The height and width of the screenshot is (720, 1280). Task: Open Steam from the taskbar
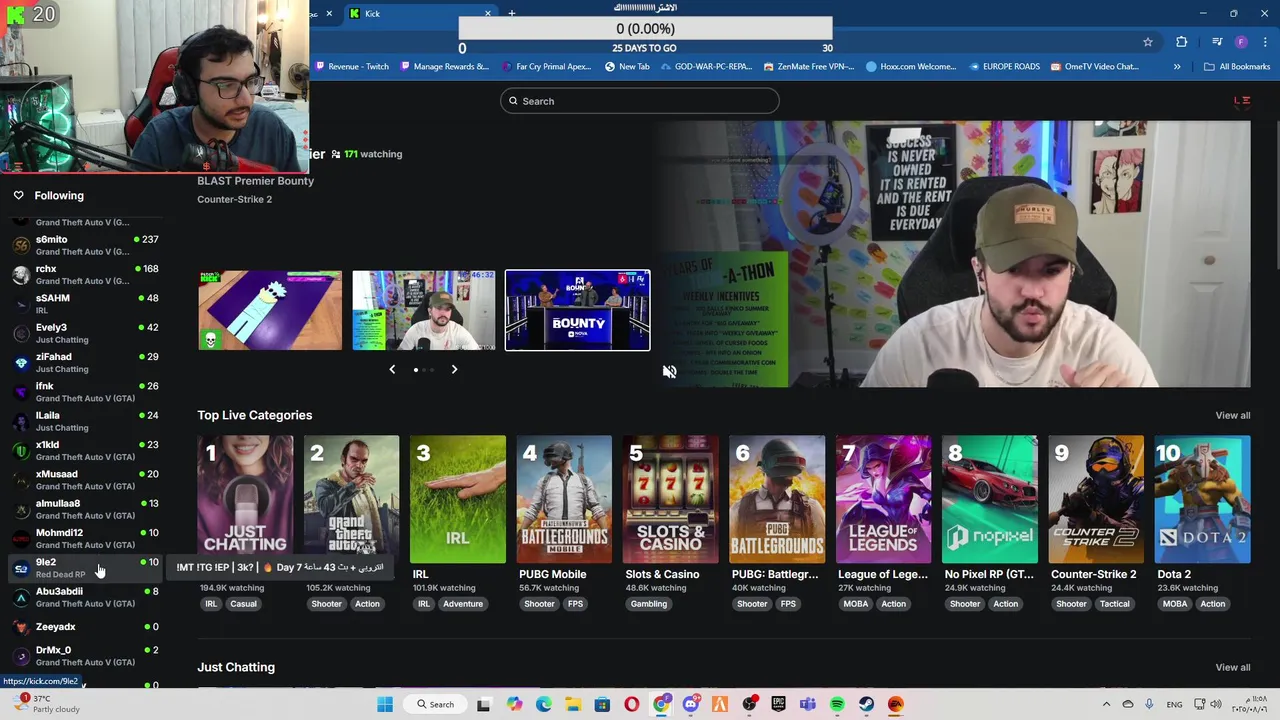point(866,704)
